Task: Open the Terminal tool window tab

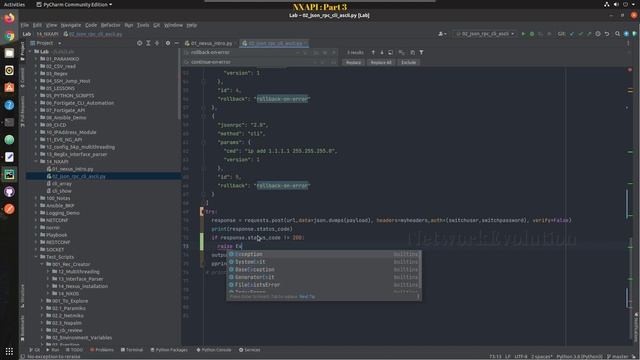Action: point(132,350)
